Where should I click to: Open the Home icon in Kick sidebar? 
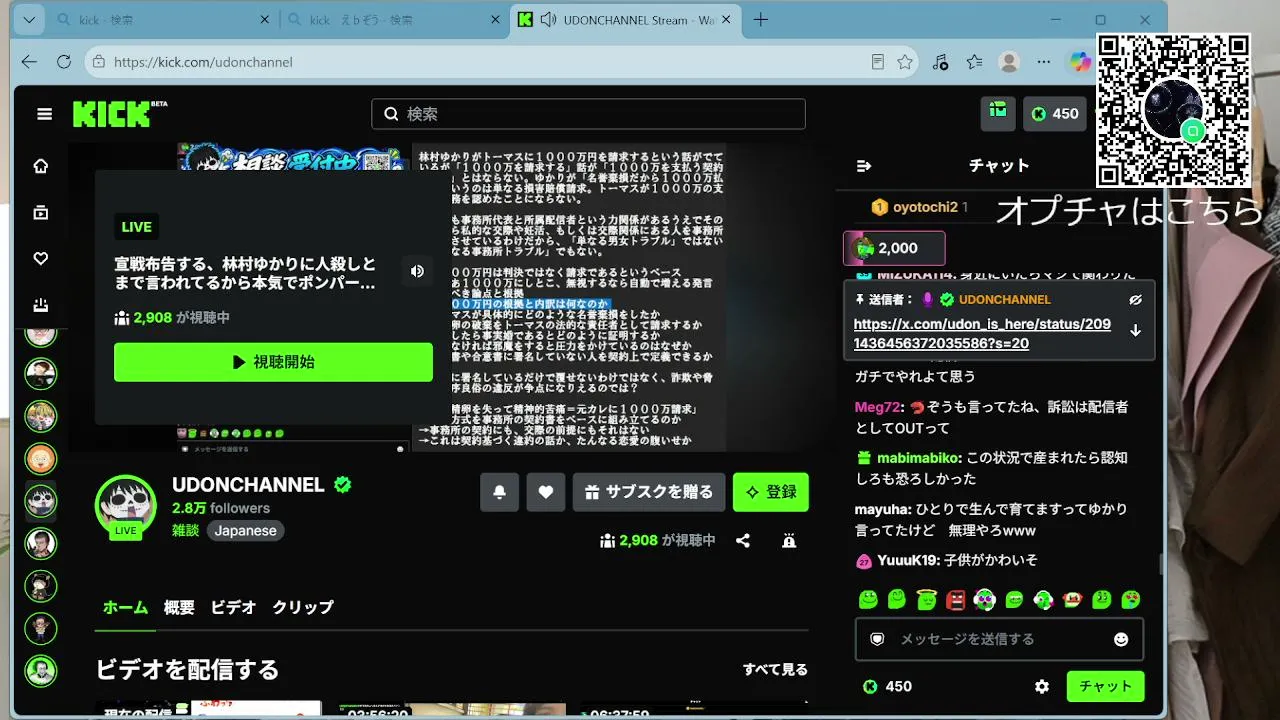(41, 166)
